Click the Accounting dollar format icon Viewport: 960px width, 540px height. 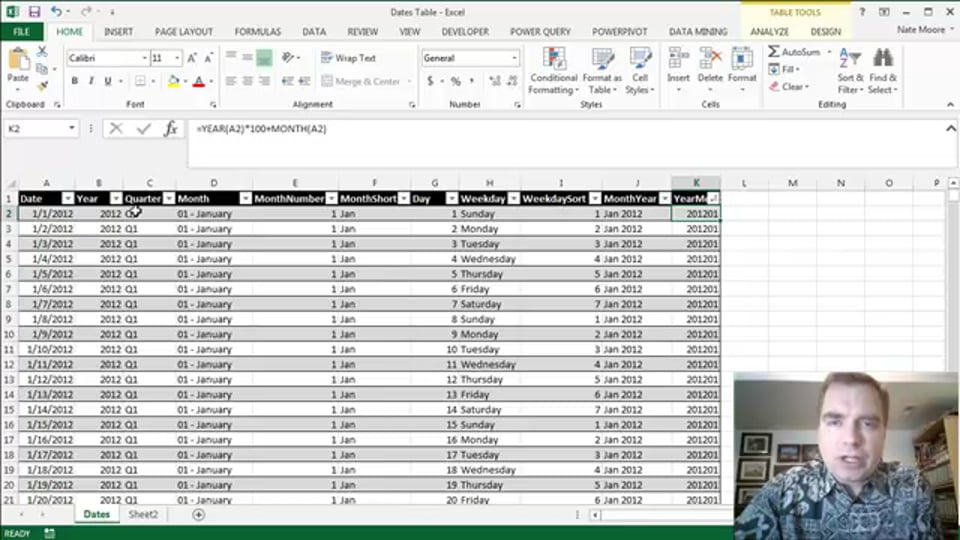click(430, 81)
